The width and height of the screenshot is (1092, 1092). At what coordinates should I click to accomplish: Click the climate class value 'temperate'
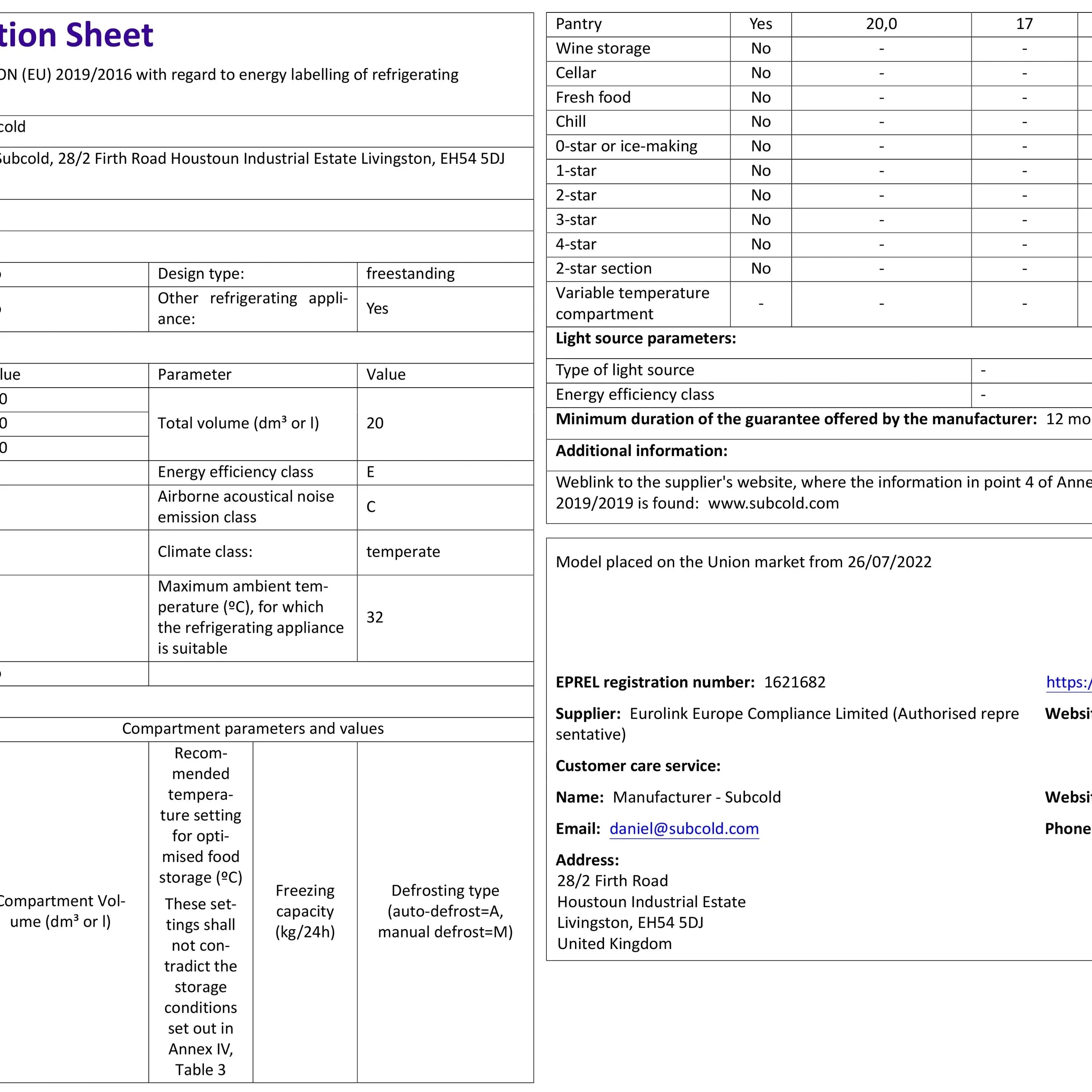point(403,552)
